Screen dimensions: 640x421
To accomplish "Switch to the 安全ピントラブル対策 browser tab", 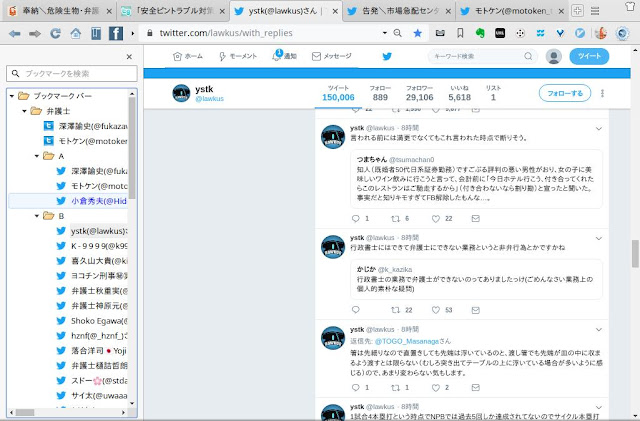I will (173, 11).
